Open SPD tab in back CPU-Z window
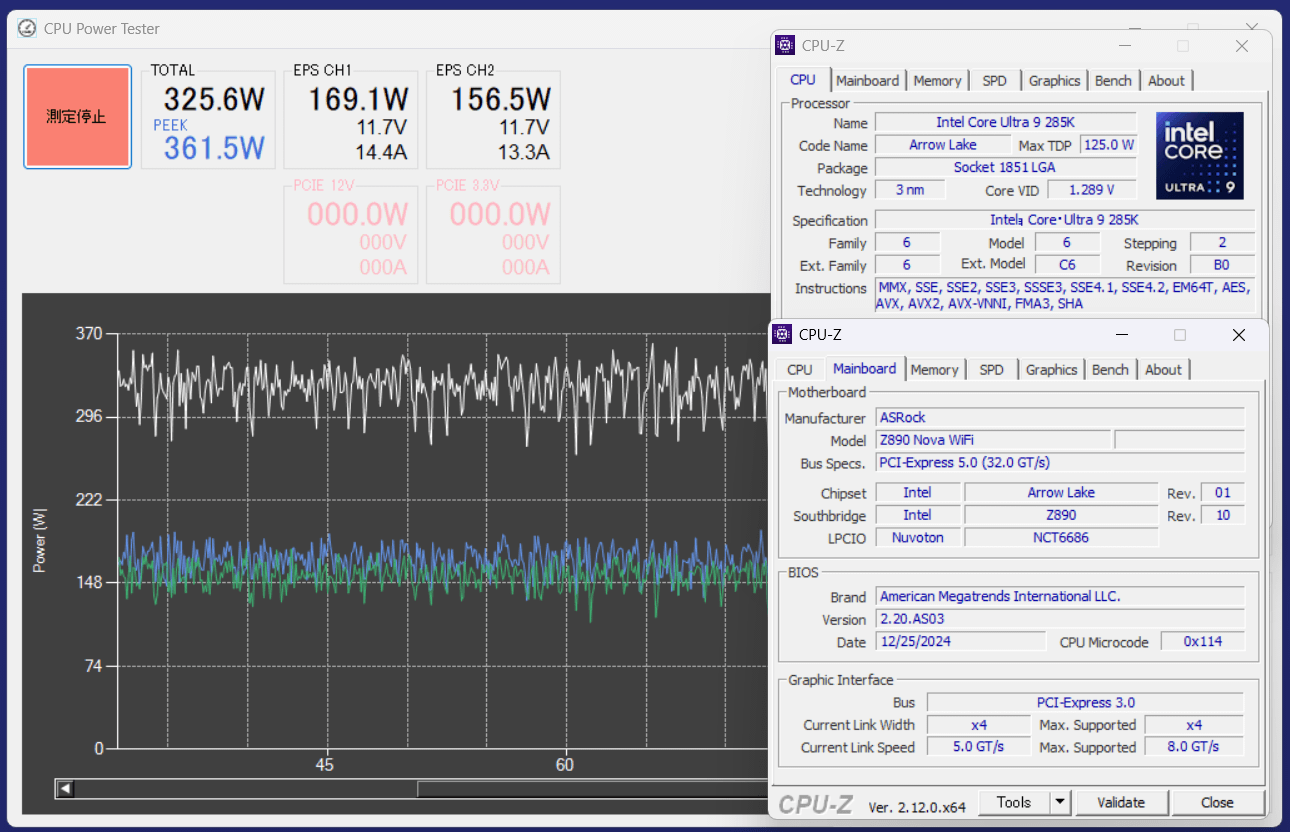This screenshot has height=832, width=1290. [x=995, y=81]
